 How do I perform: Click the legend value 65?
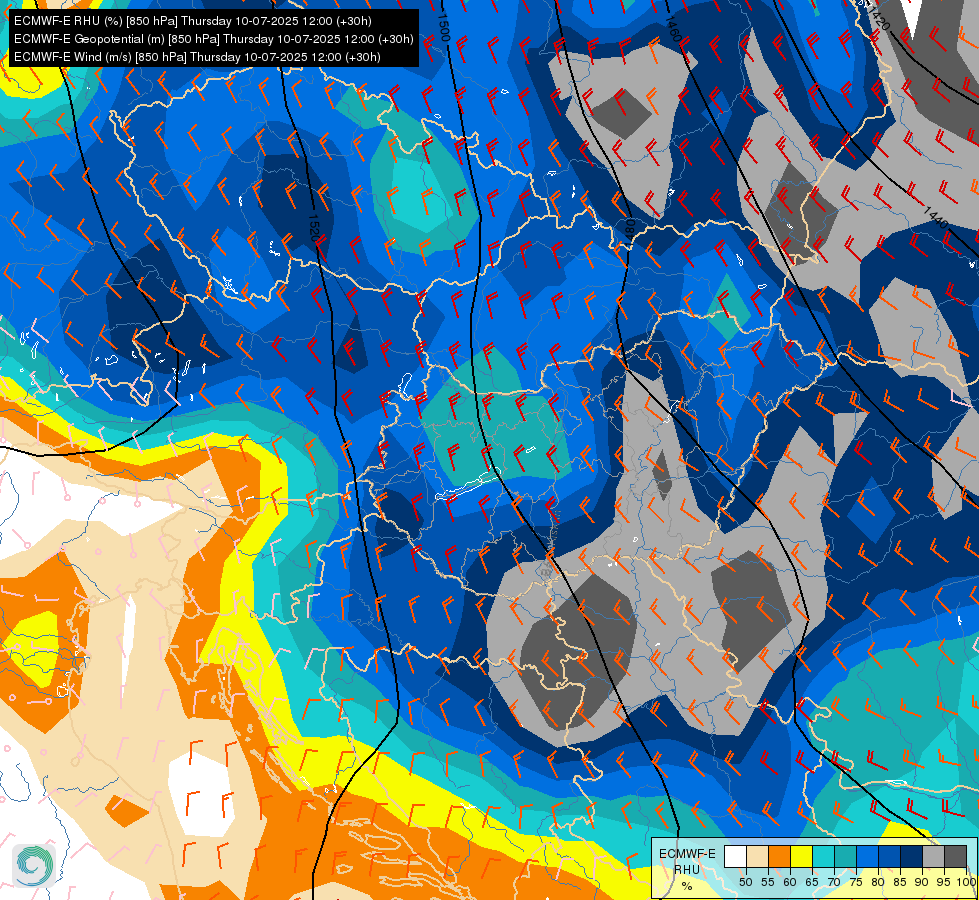pyautogui.click(x=812, y=882)
